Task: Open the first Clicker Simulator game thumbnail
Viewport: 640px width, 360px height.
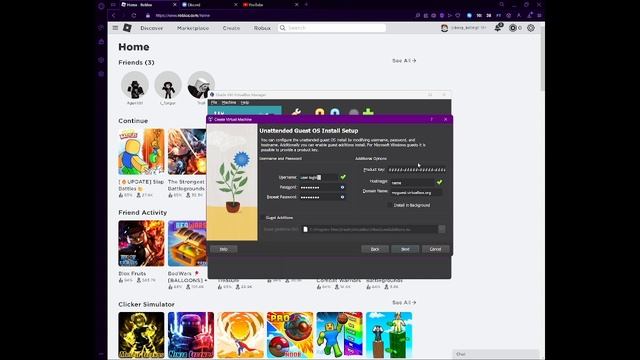Action: 141,335
